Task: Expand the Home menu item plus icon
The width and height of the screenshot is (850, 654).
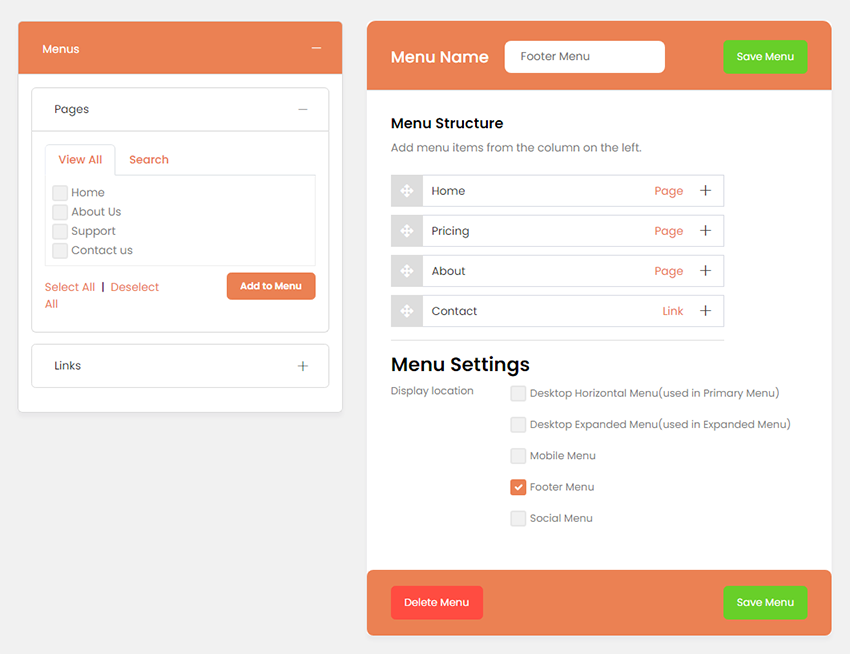Action: click(705, 191)
